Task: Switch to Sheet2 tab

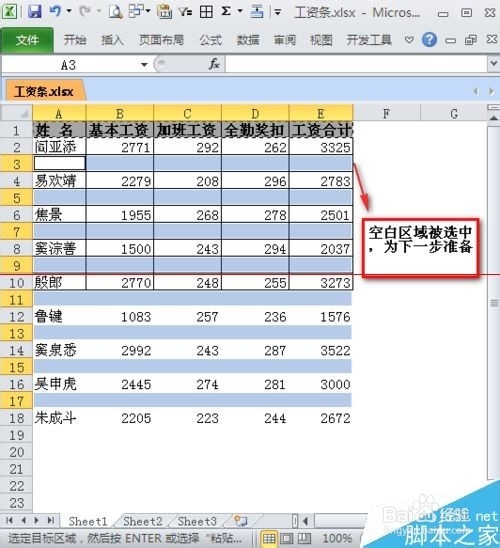Action: click(143, 521)
